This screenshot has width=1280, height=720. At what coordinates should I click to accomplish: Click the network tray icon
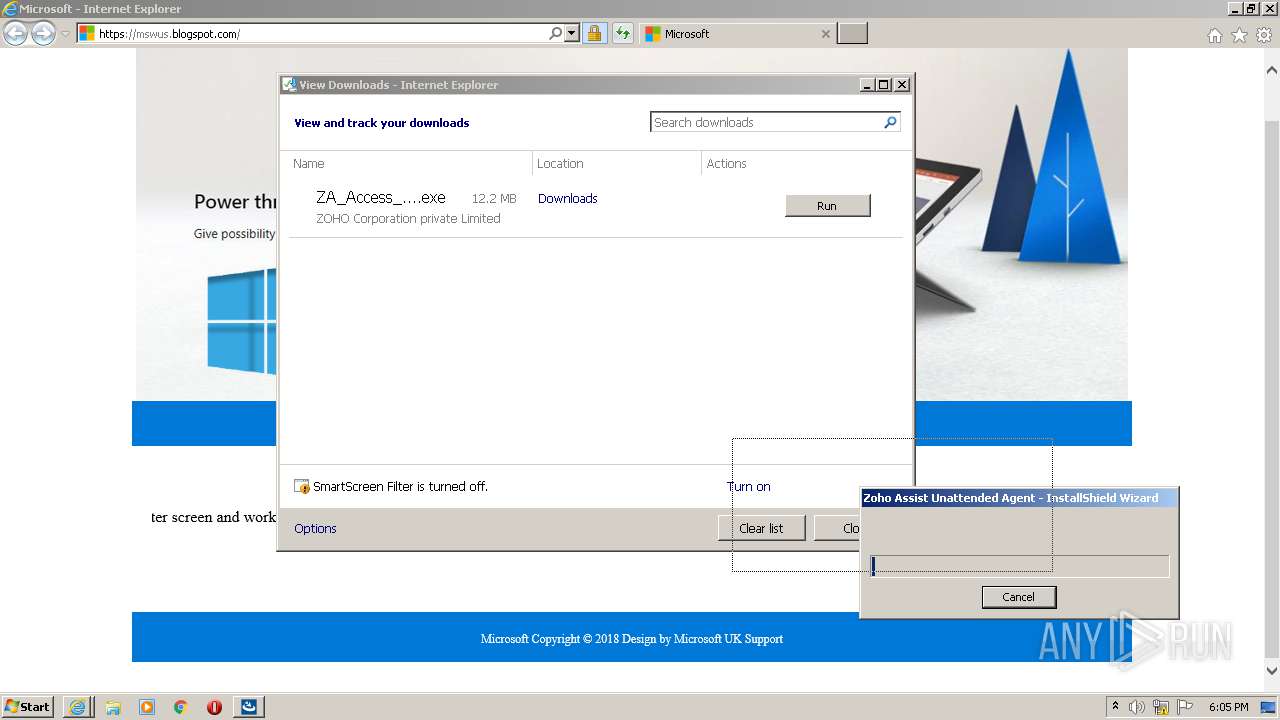tap(1161, 706)
